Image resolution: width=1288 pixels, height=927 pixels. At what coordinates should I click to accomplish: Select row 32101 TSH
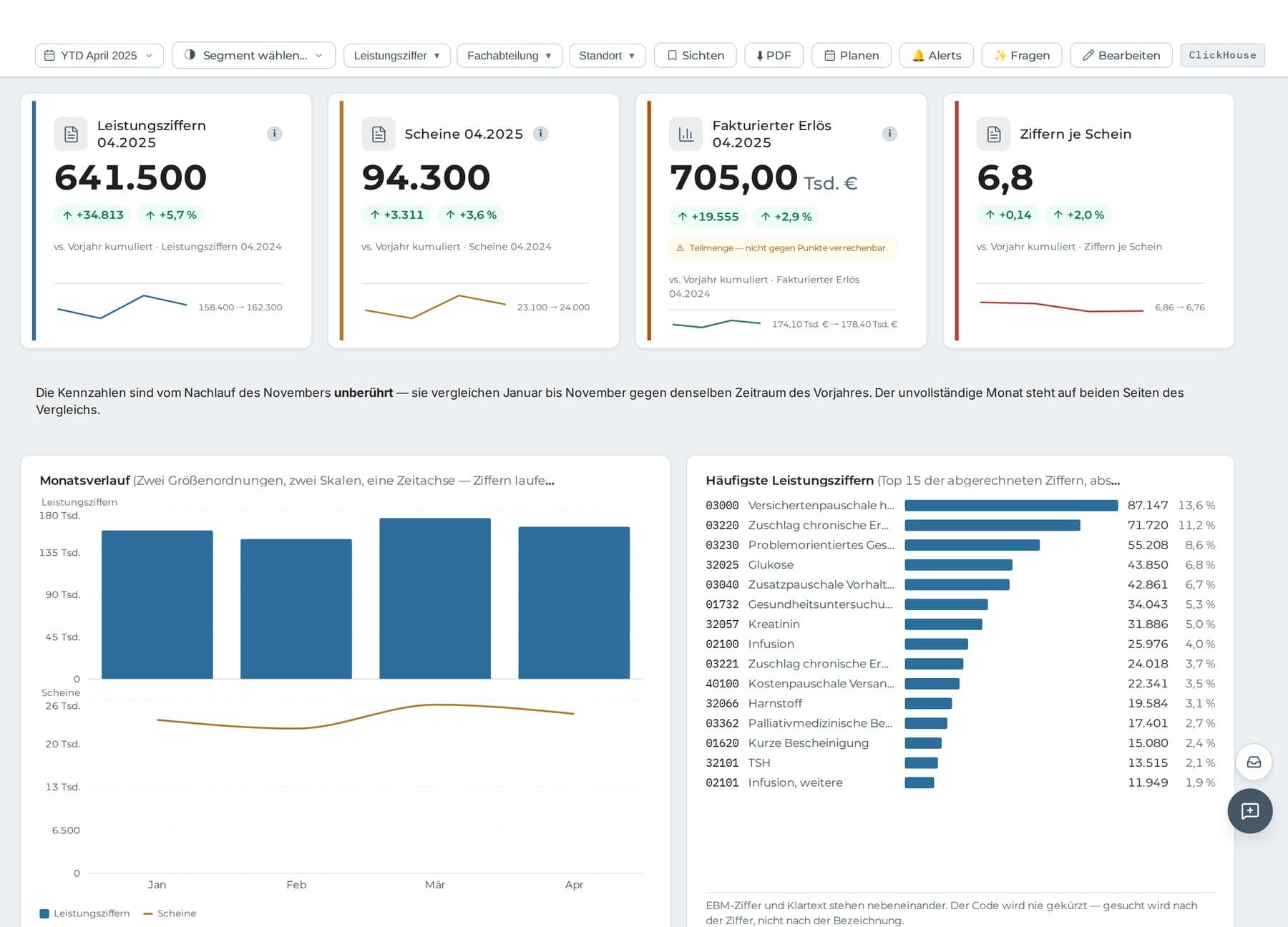point(960,762)
